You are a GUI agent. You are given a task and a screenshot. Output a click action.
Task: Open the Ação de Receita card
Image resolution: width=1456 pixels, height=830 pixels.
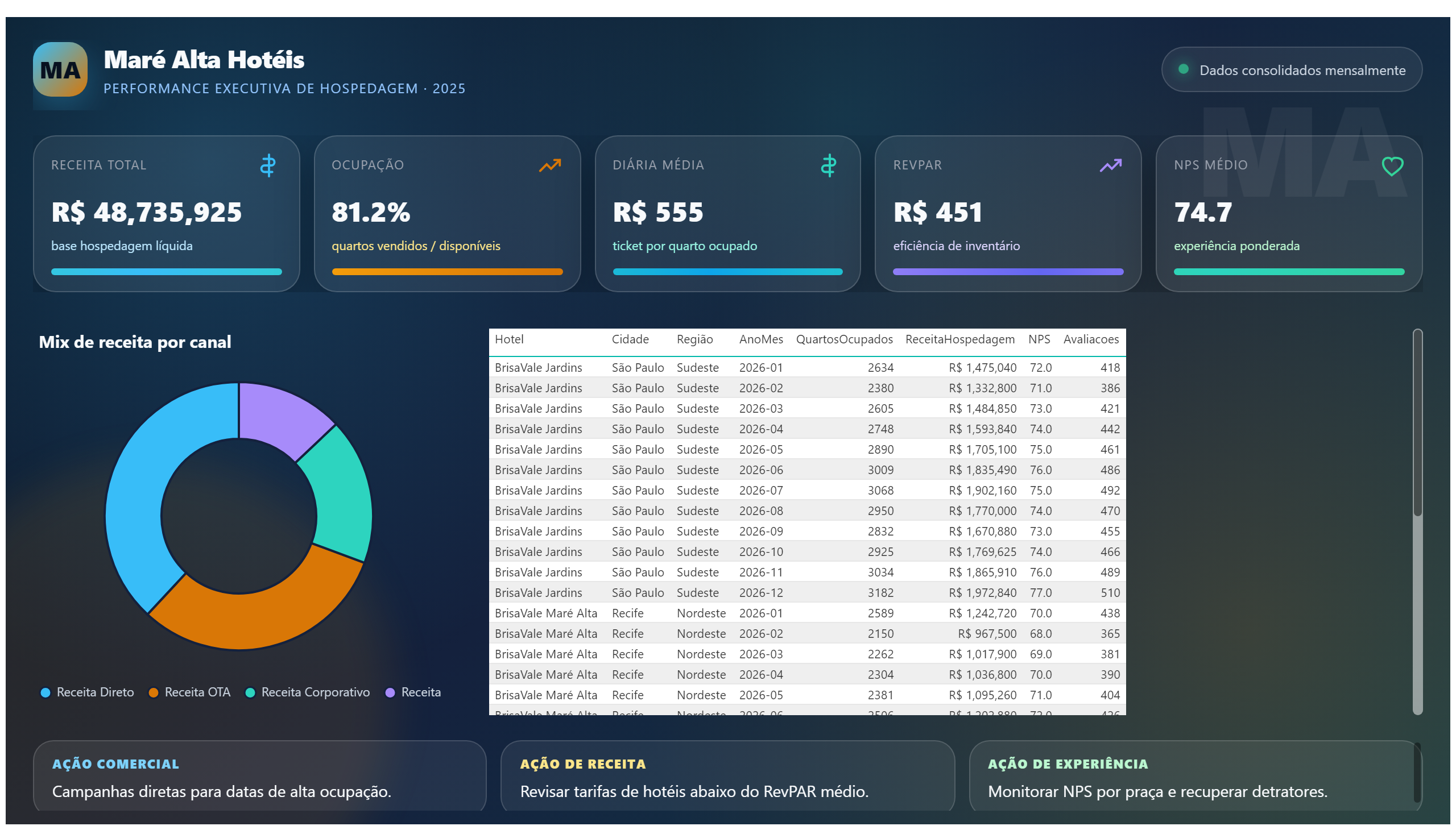tap(727, 776)
